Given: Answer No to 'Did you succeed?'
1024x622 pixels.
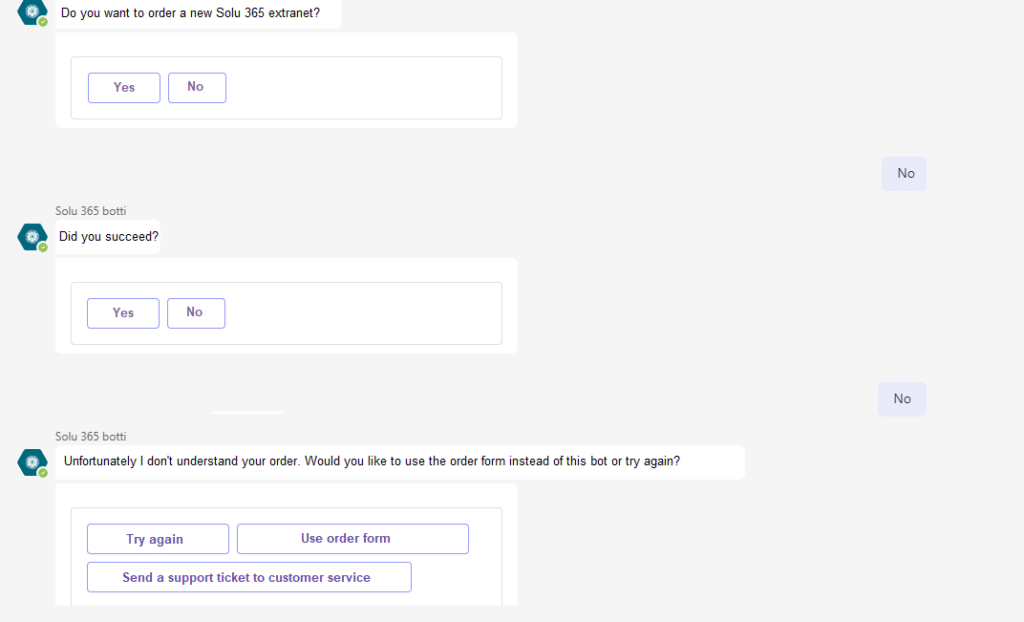Looking at the screenshot, I should 196,313.
